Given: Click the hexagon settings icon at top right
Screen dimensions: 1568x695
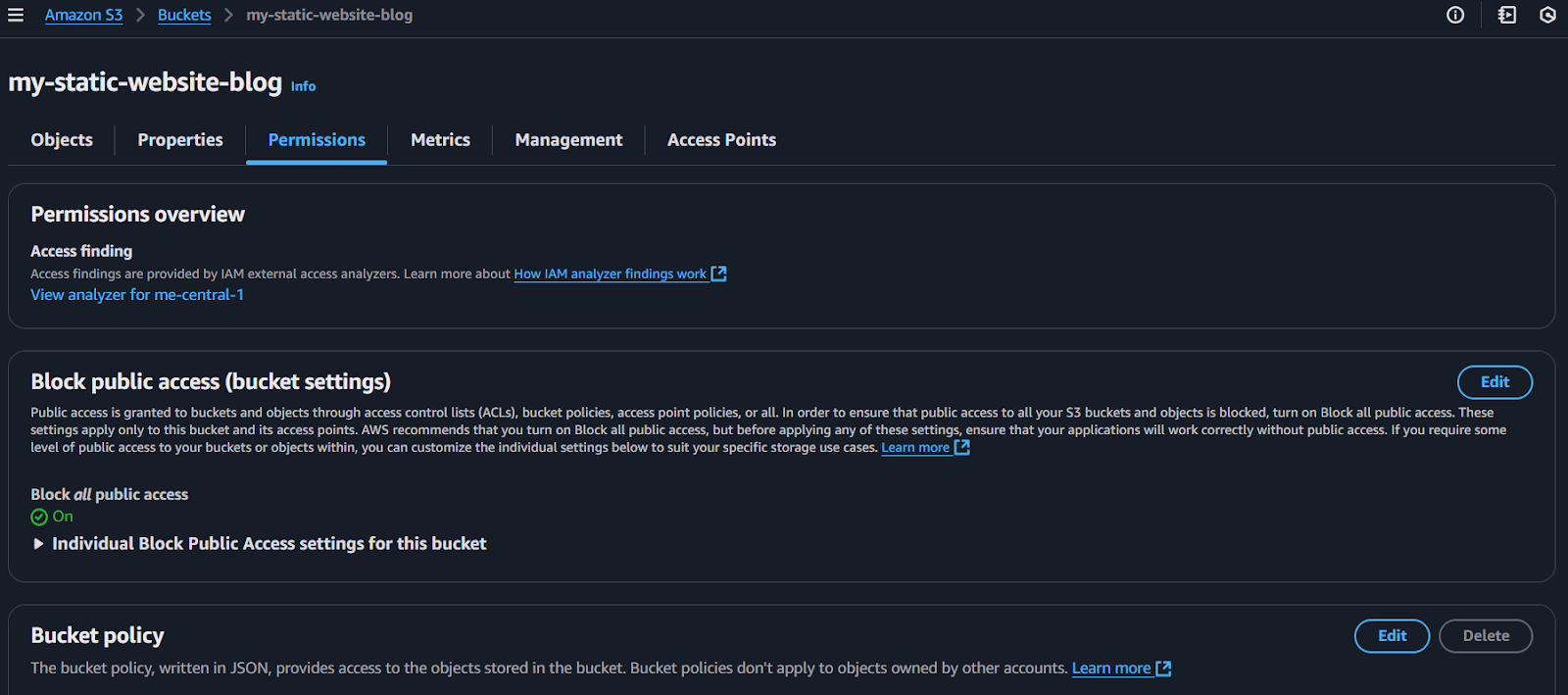Looking at the screenshot, I should pos(1548,15).
